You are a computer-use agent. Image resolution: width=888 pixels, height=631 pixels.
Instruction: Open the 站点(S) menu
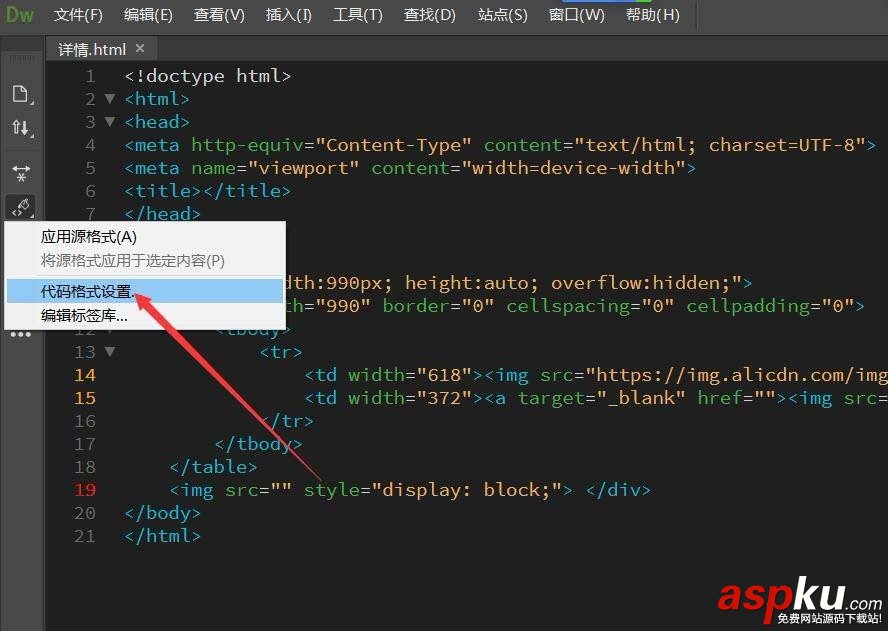click(x=502, y=15)
